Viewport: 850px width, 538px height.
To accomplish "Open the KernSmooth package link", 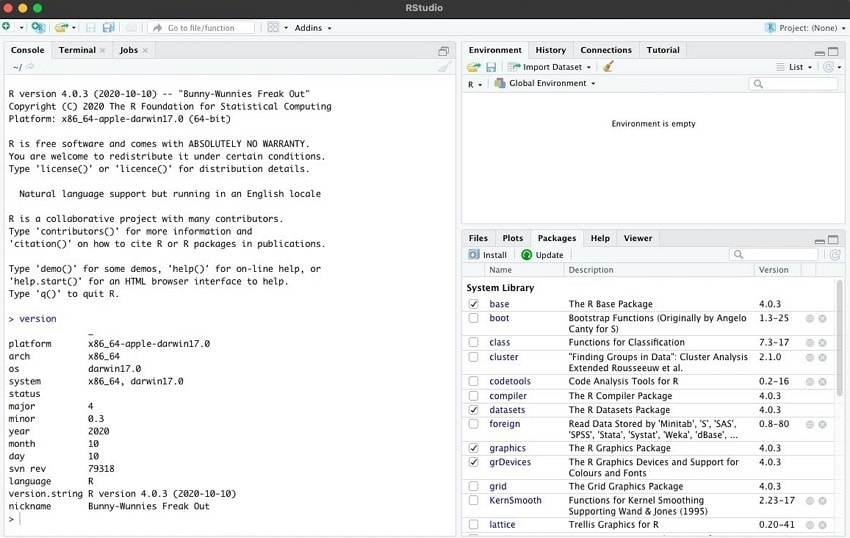I will (515, 500).
